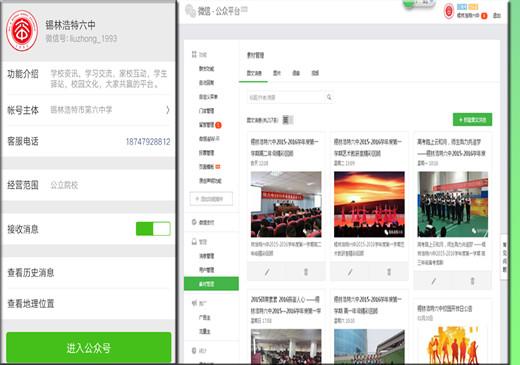Click the 管理 section icon in sidebar
This screenshot has width=520, height=365.
pyautogui.click(x=194, y=241)
